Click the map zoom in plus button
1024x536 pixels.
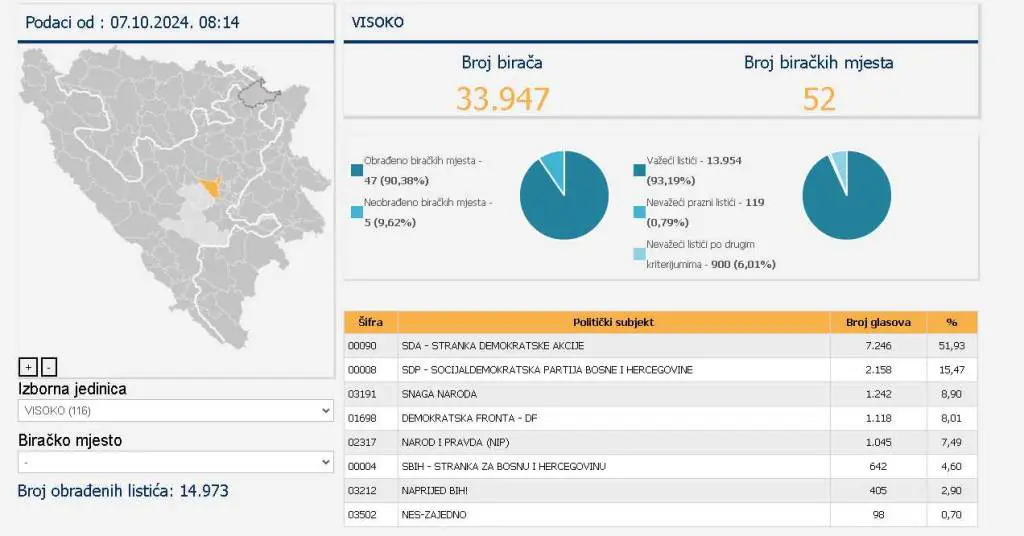pos(28,367)
